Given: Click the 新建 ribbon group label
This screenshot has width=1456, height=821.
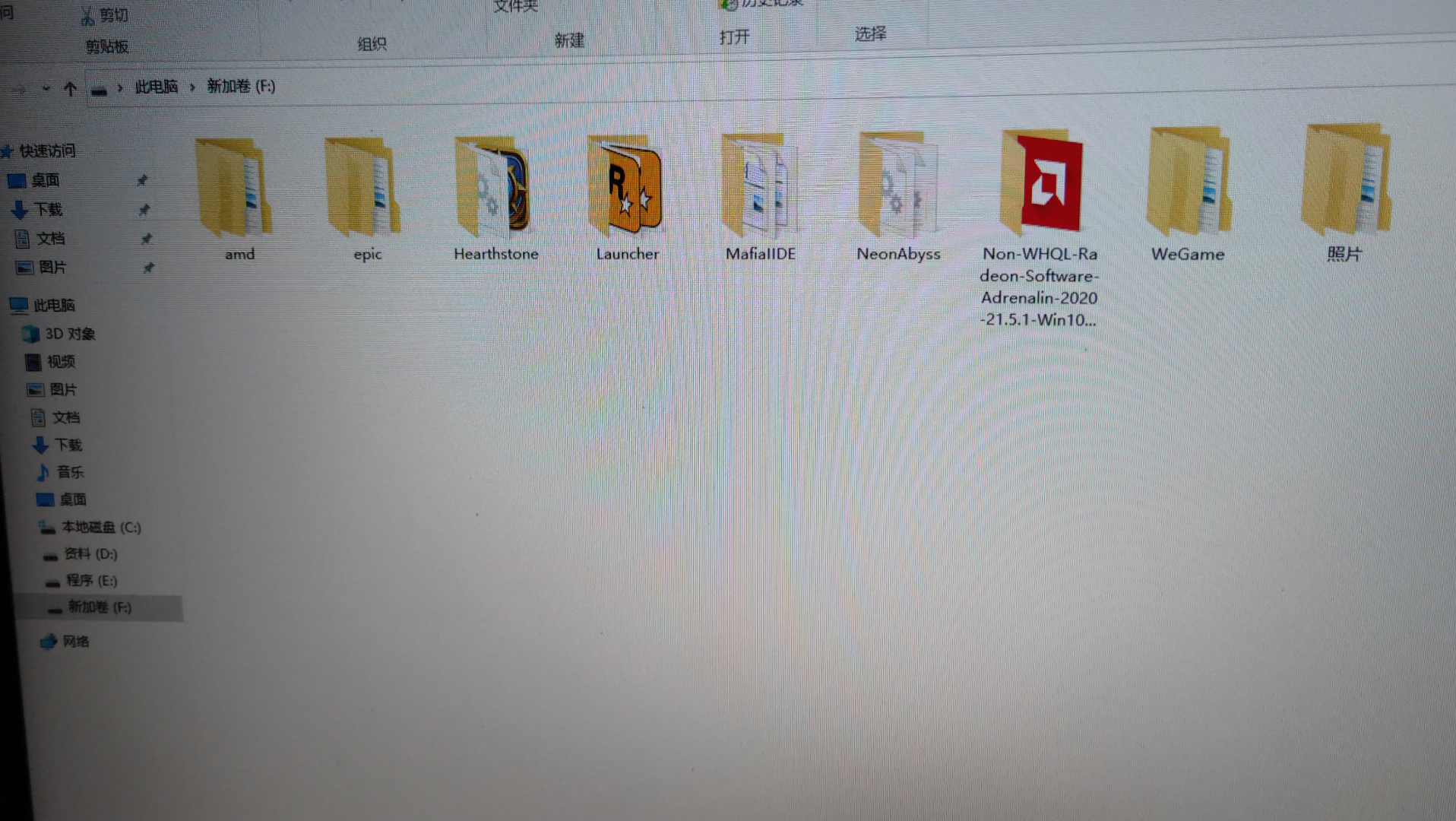Looking at the screenshot, I should [x=569, y=40].
